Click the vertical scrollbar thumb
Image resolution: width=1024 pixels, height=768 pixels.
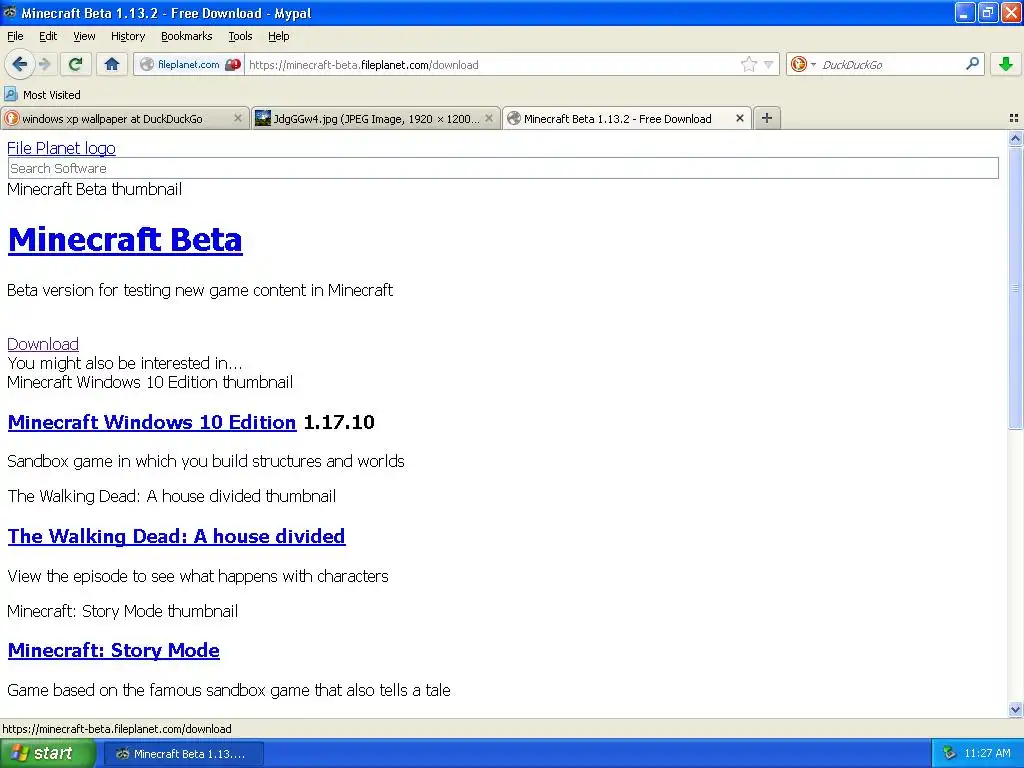coord(1015,287)
